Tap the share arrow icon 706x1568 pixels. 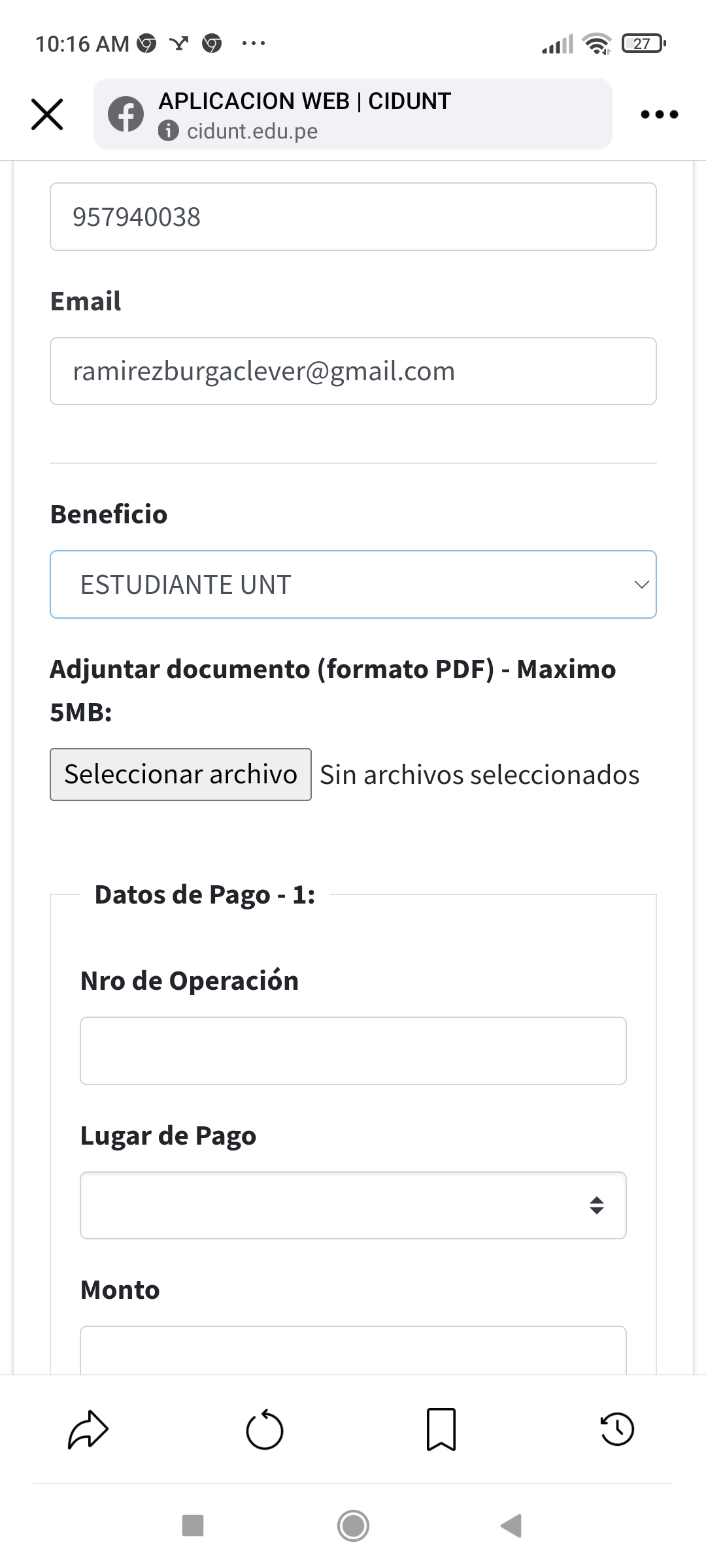pyautogui.click(x=88, y=1430)
